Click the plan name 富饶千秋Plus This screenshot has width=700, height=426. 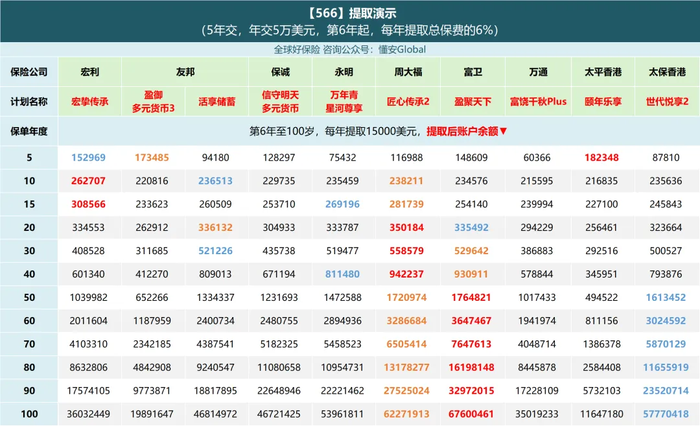tap(538, 102)
